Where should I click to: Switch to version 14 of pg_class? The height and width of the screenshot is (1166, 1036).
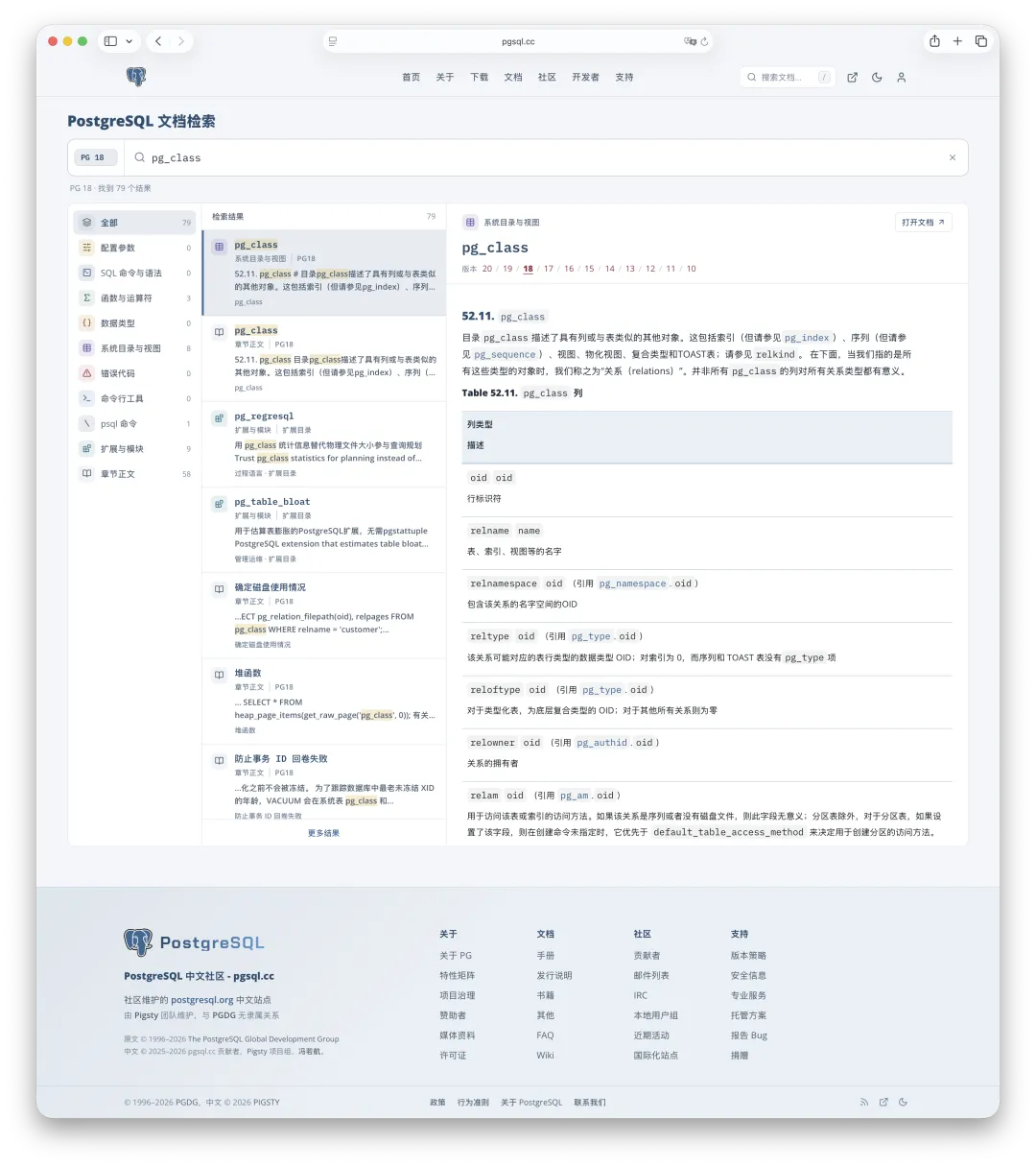pyautogui.click(x=609, y=269)
